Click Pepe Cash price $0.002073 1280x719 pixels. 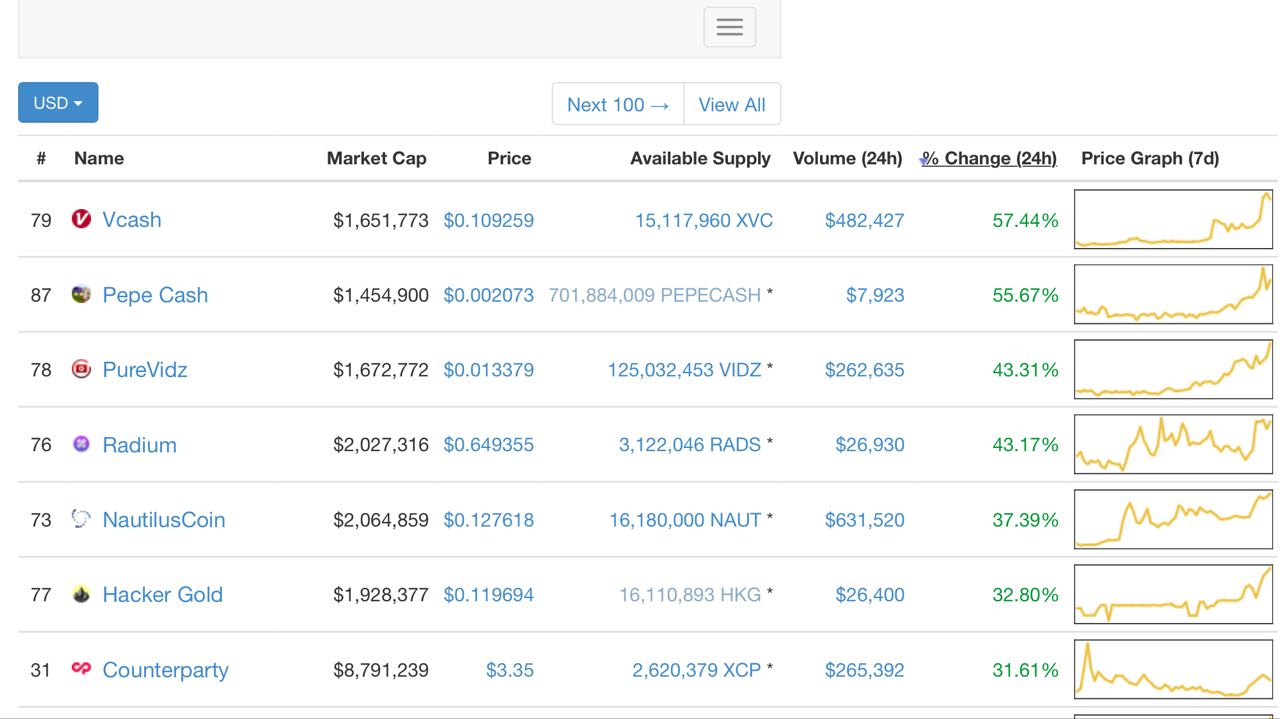(489, 295)
